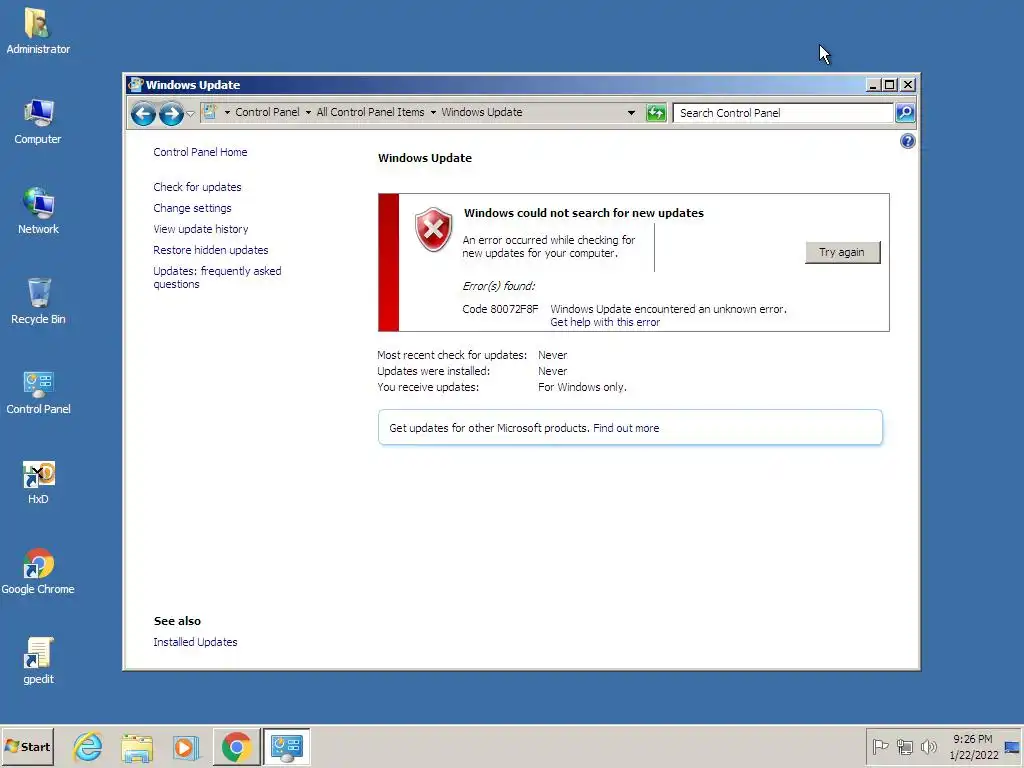Click the 'Updates were installed:' label
The height and width of the screenshot is (768, 1024).
[433, 371]
